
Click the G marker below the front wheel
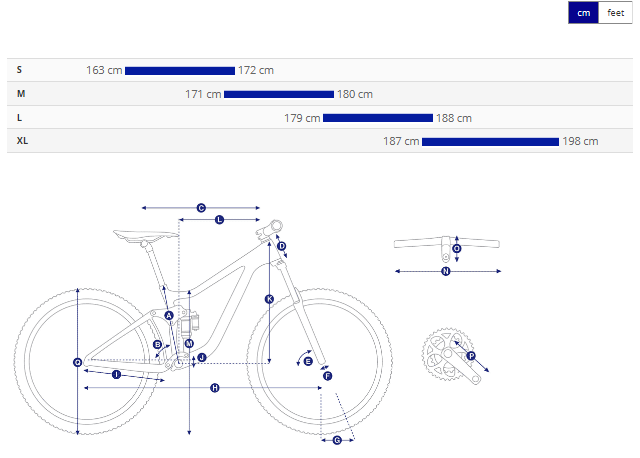337,440
